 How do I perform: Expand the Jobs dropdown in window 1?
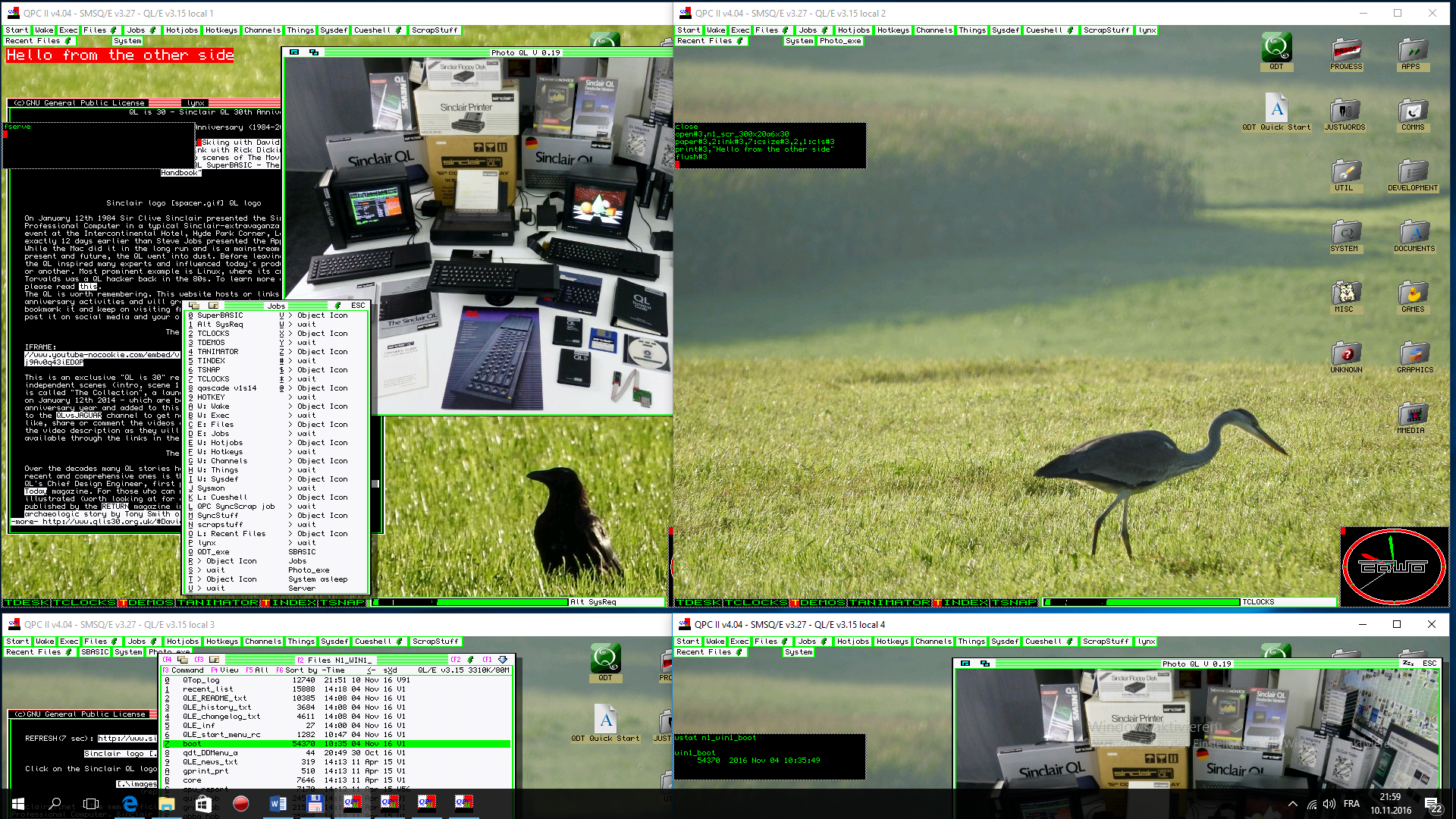tap(153, 30)
